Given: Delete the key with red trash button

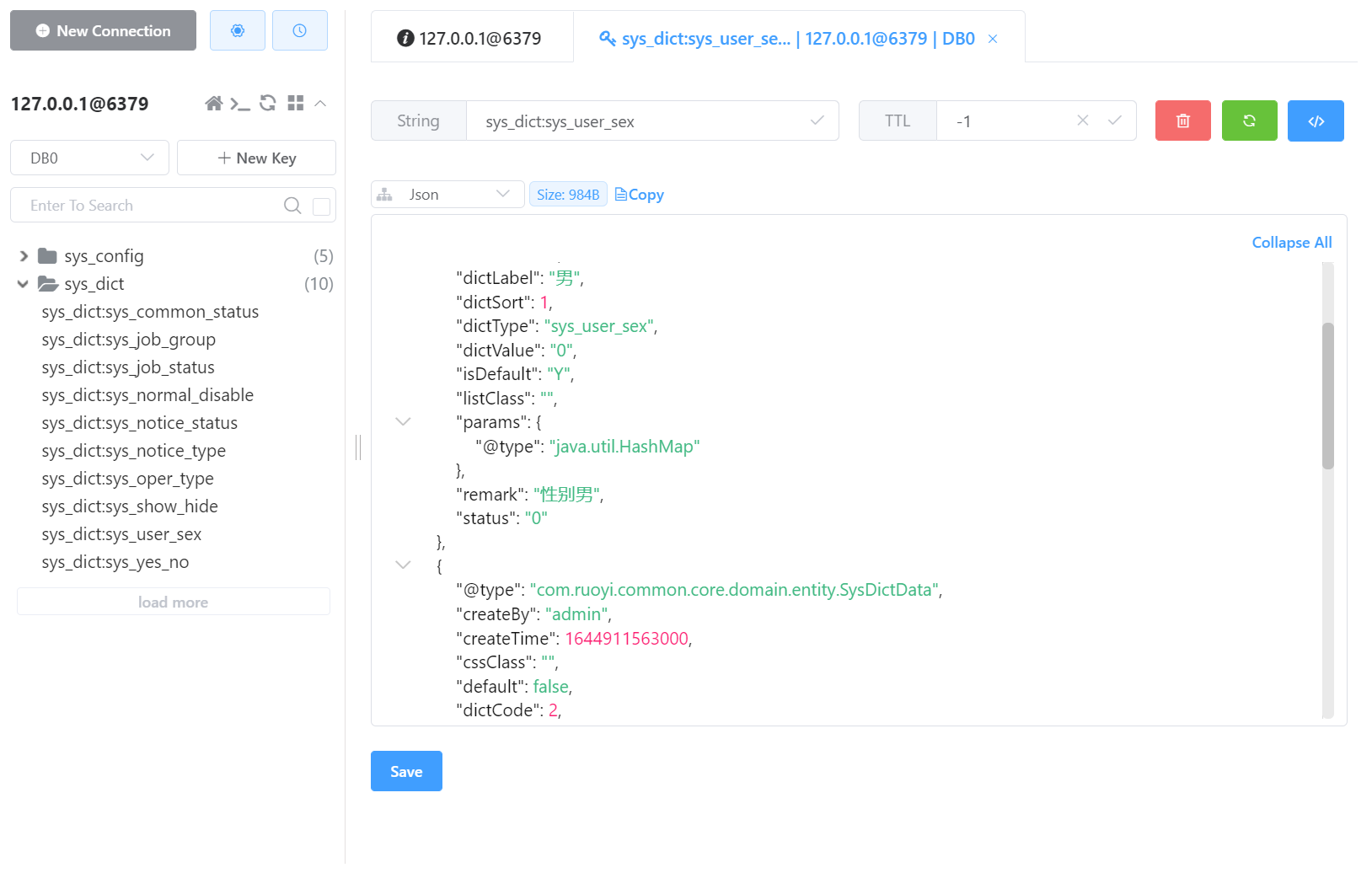Looking at the screenshot, I should 1183,121.
